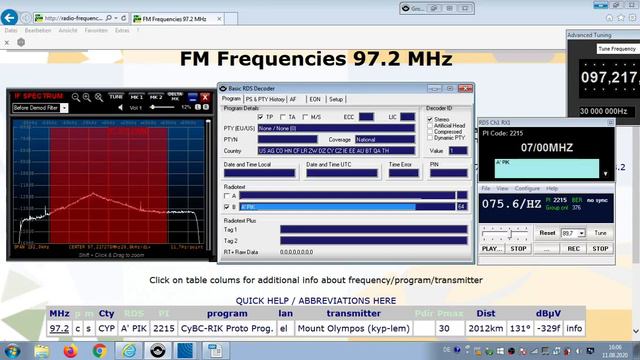The height and width of the screenshot is (360, 640).
Task: Go back with the browser back arrow
Action: point(9,18)
